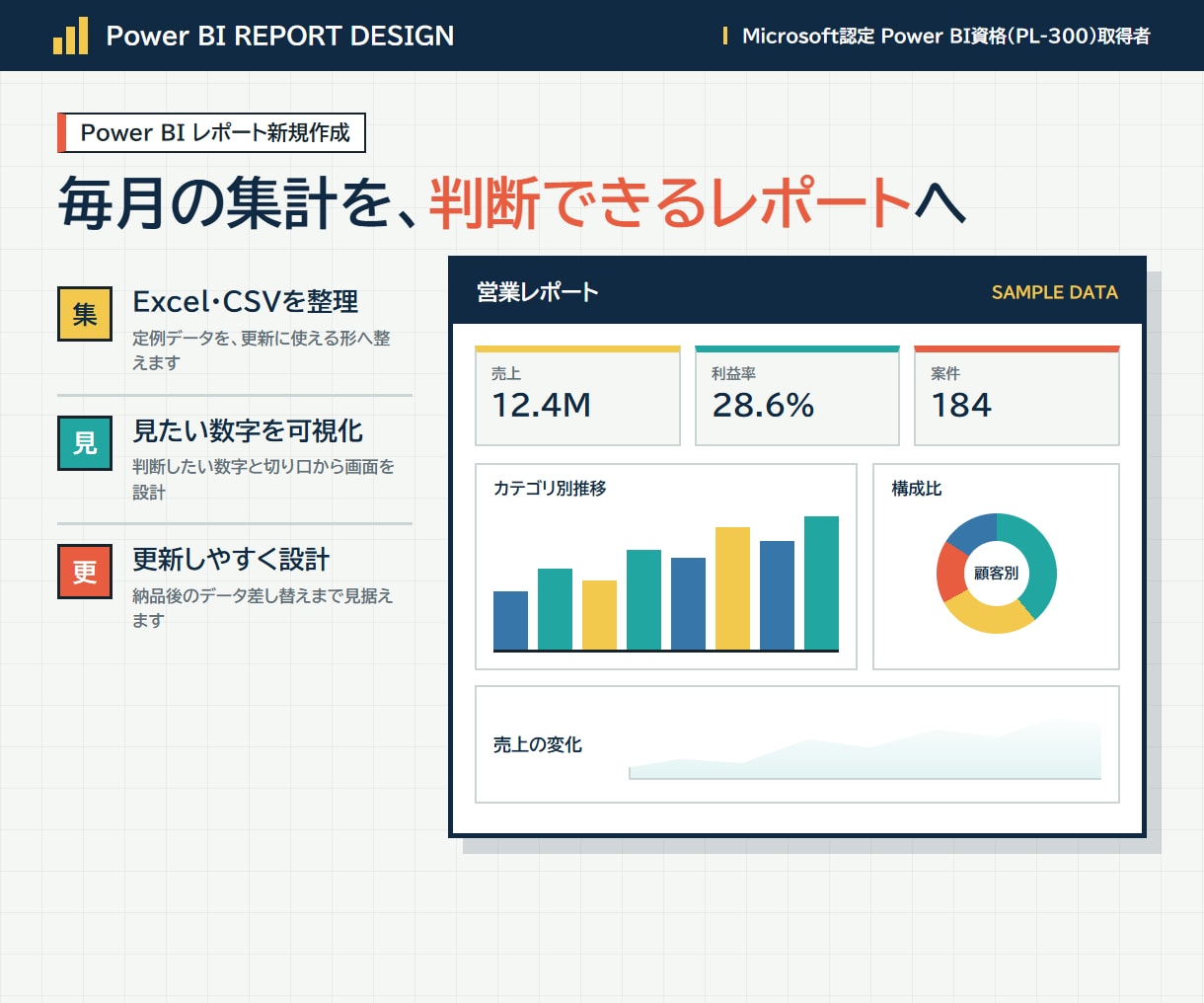The image size is (1204, 1003).
Task: Click the bar chart logo icon in header
Action: pos(70,36)
